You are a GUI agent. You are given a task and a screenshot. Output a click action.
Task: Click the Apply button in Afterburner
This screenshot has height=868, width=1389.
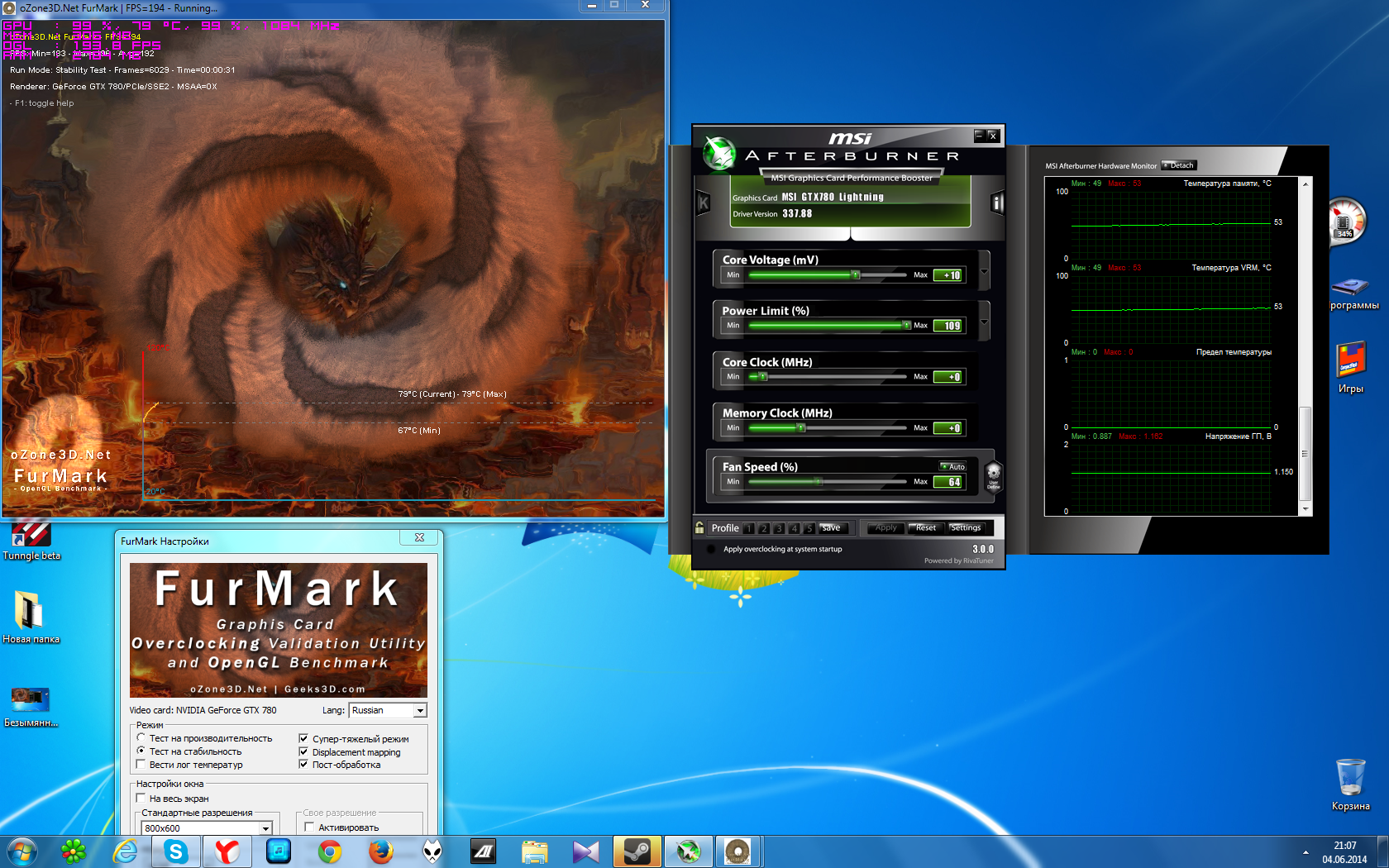pyautogui.click(x=885, y=527)
